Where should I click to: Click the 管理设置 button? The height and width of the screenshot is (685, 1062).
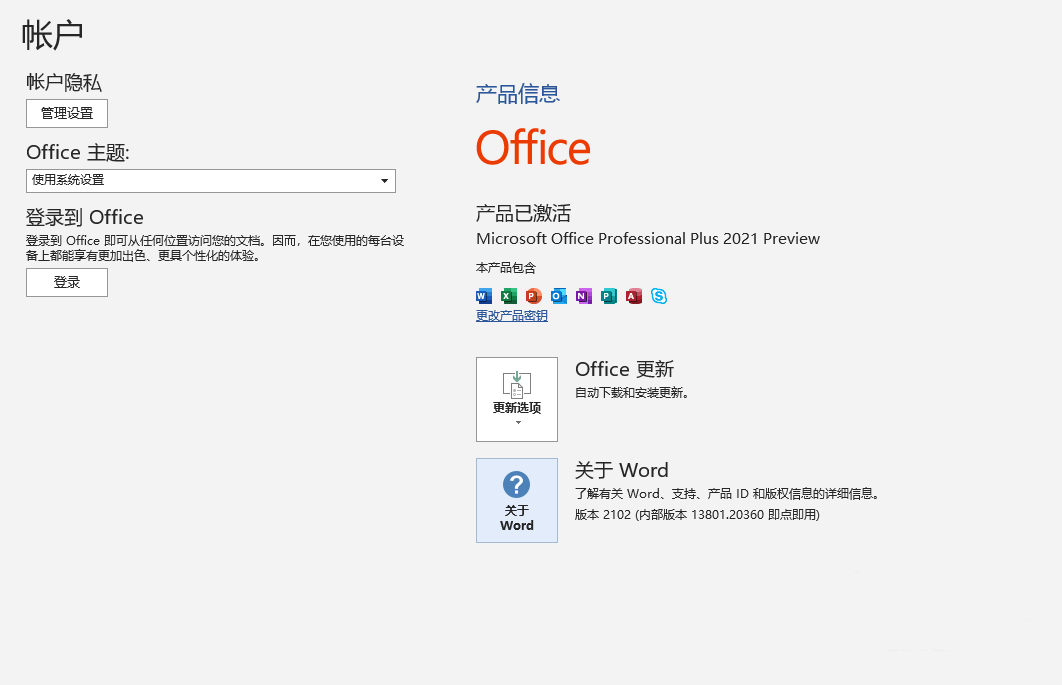67,113
